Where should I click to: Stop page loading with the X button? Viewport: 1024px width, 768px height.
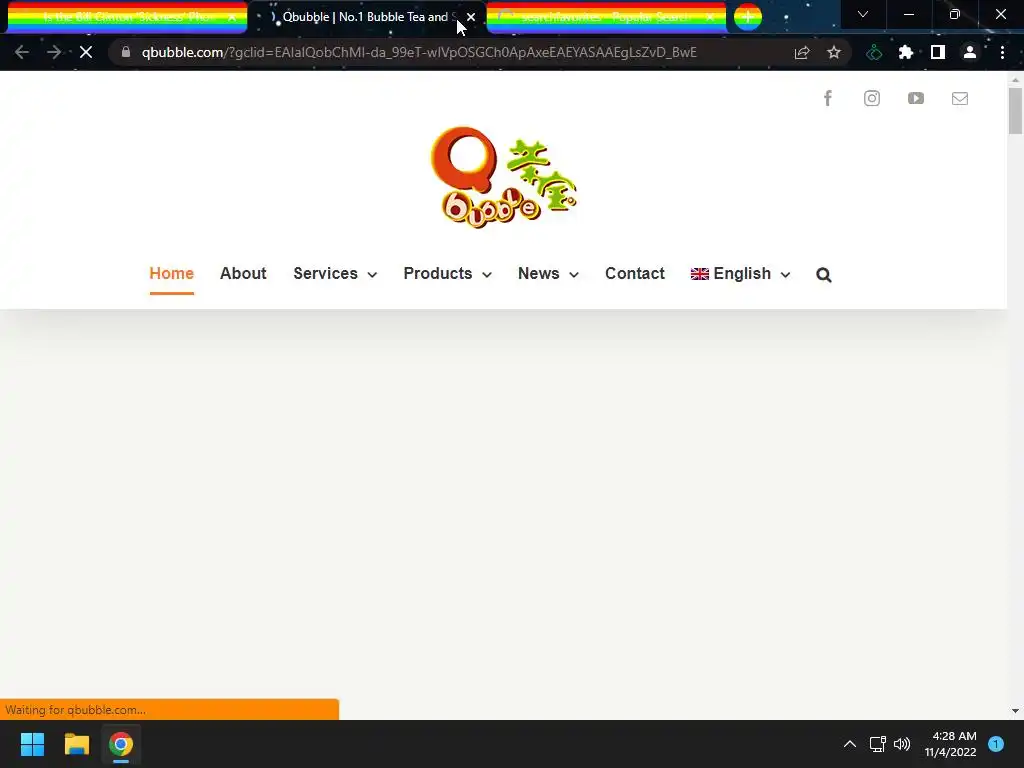pyautogui.click(x=86, y=52)
